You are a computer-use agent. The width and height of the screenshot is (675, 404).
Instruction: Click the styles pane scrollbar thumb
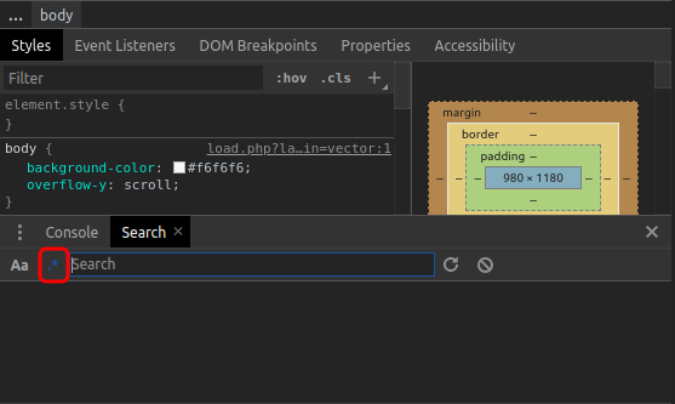pos(402,85)
